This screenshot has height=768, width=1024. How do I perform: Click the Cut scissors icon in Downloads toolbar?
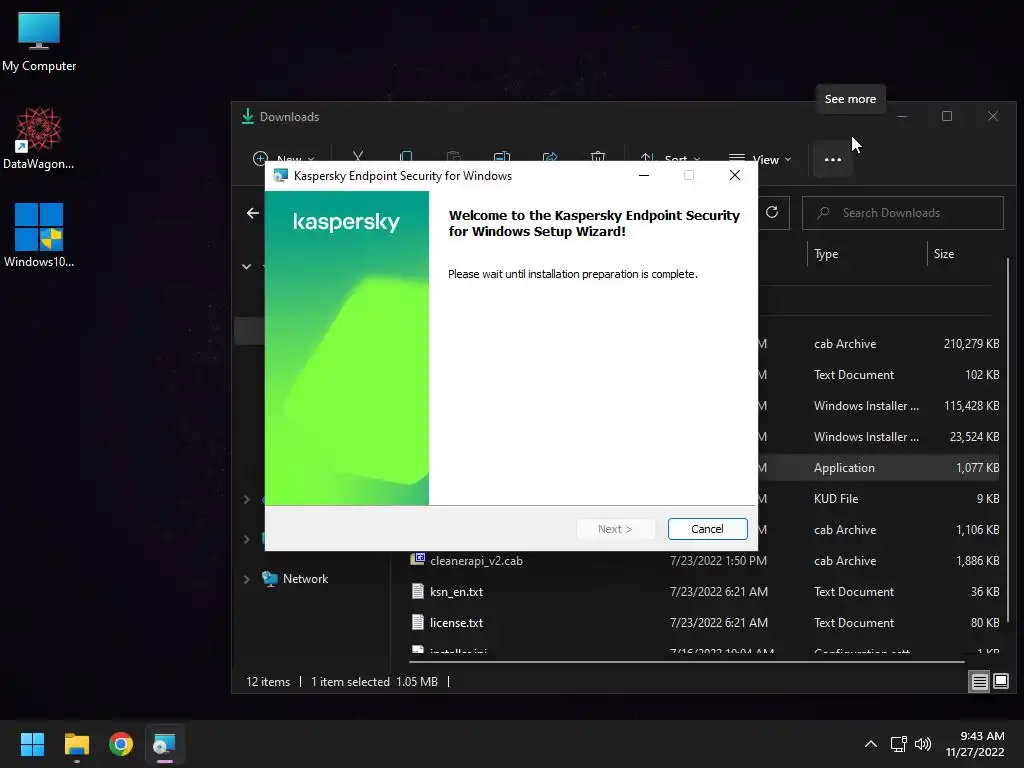coord(358,157)
